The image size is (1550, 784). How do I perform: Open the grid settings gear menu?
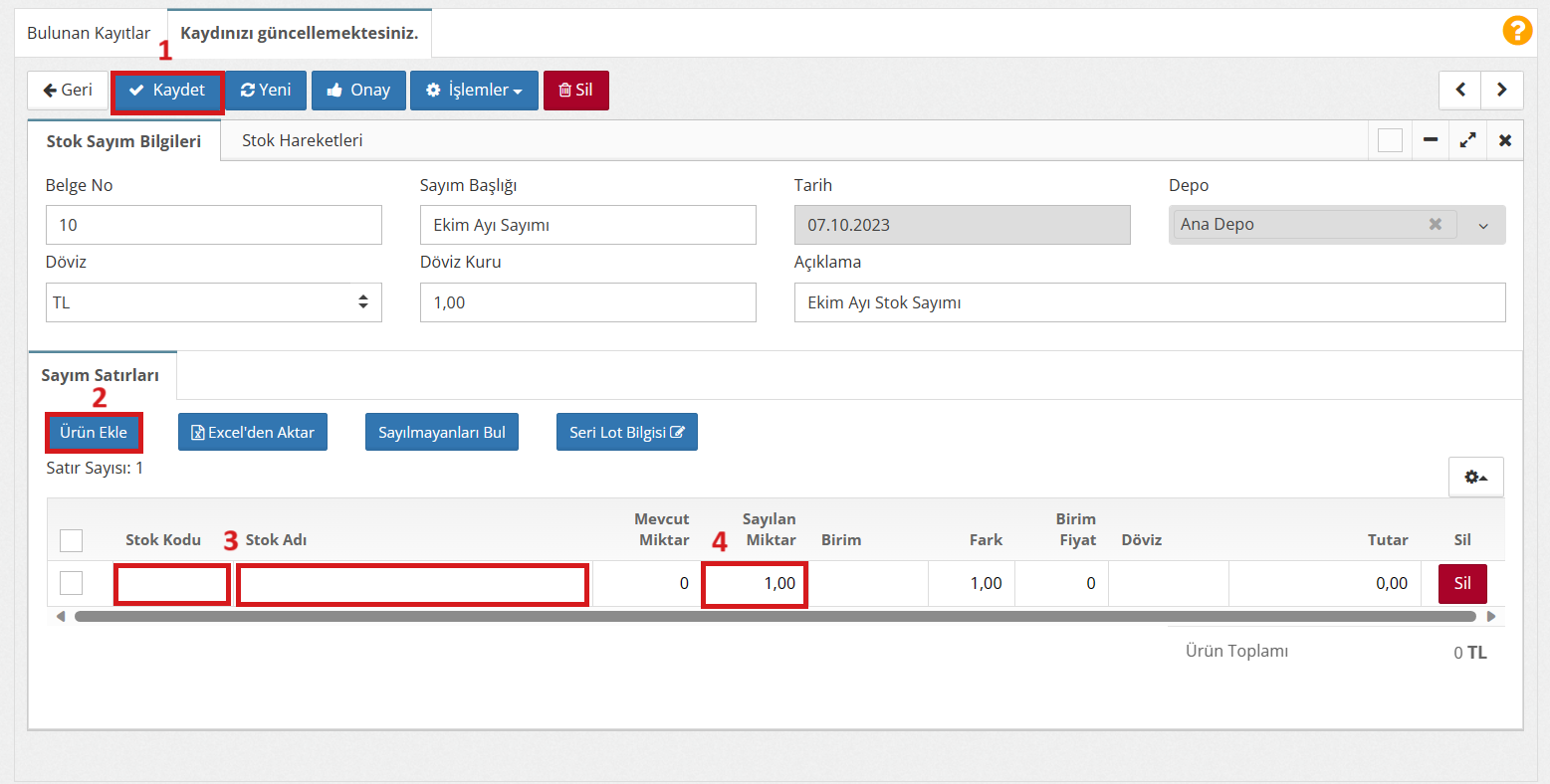(1475, 477)
